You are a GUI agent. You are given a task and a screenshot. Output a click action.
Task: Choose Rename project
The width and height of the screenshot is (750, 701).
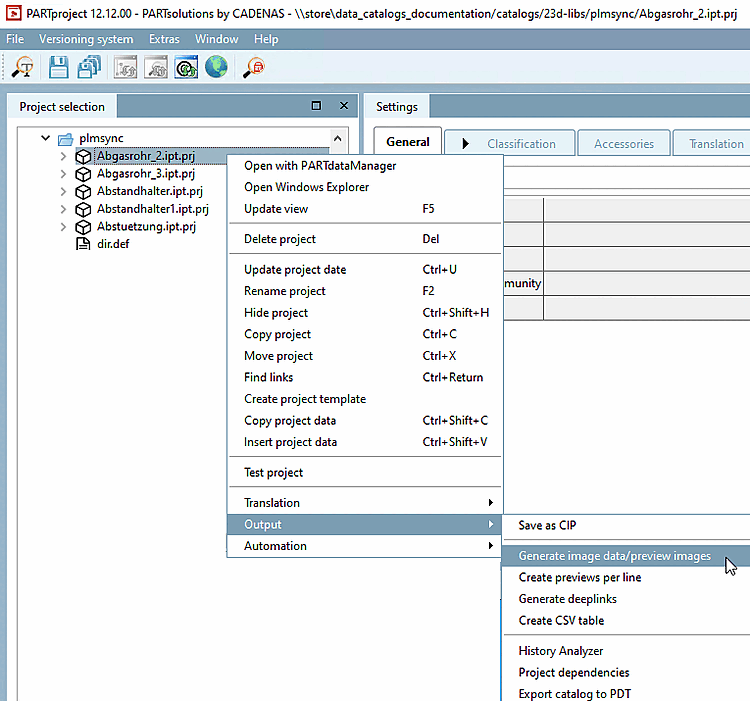(x=364, y=291)
